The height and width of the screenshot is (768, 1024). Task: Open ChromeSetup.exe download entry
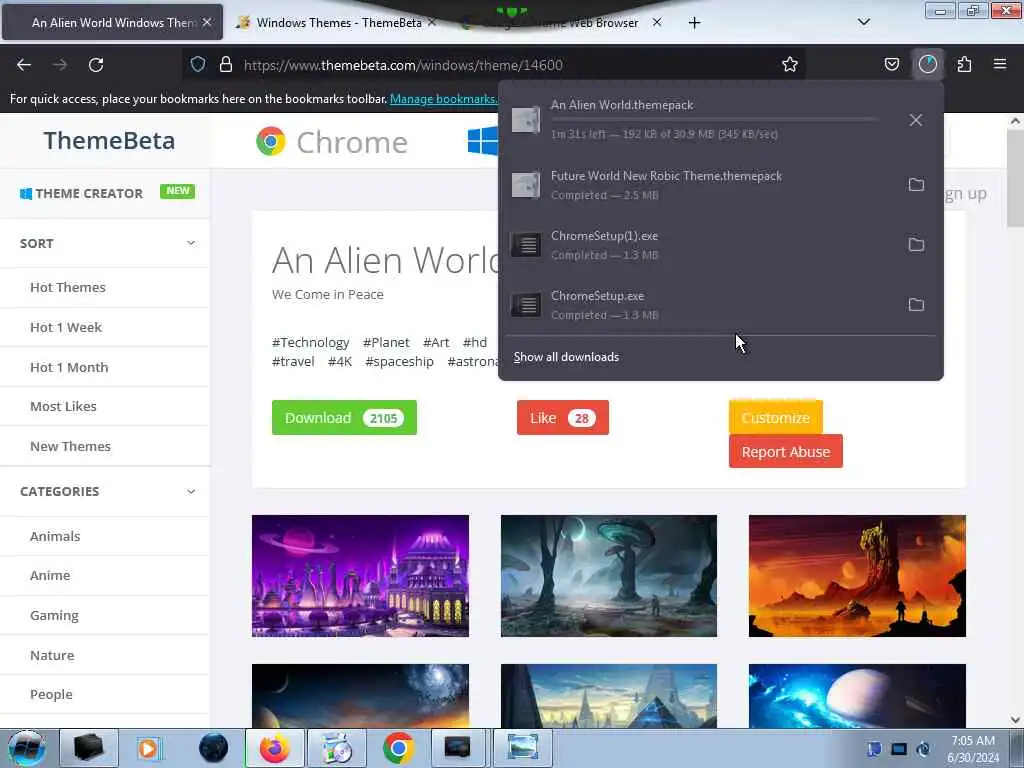click(x=699, y=305)
